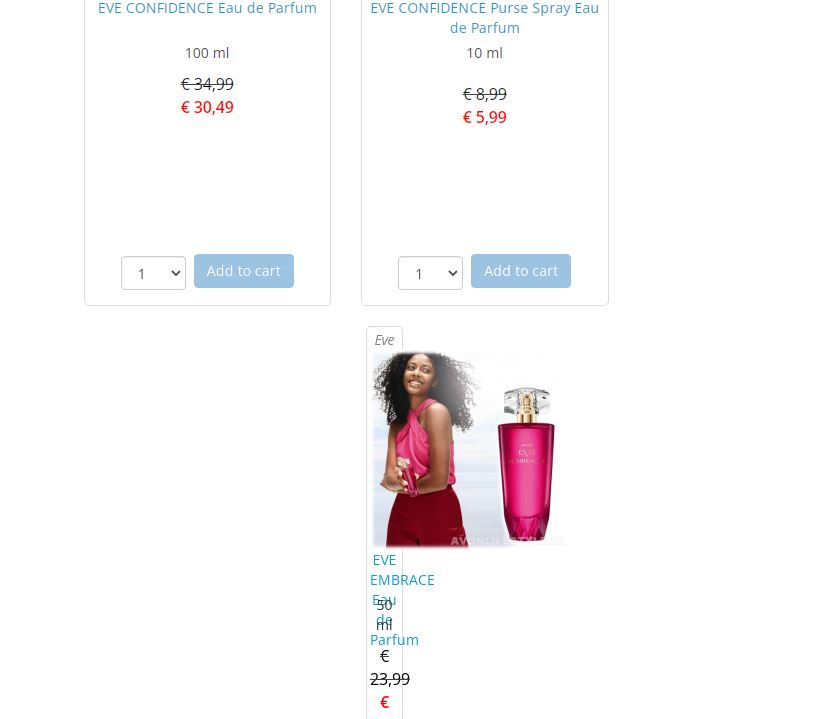831x719 pixels.
Task: Click the AVONLIFESTYLE watermark on image
Action: tap(507, 541)
